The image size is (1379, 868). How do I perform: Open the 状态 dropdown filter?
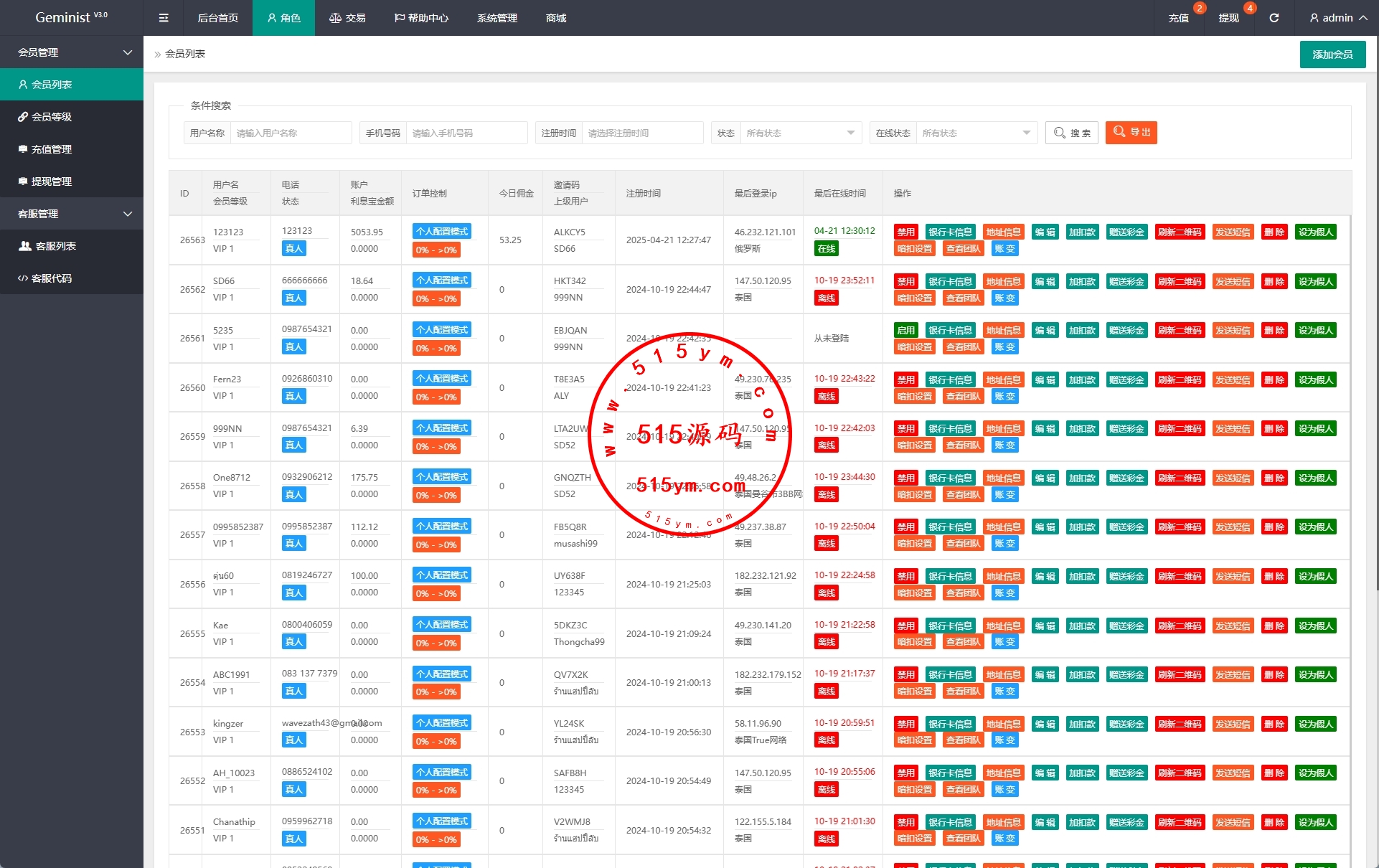[x=800, y=133]
